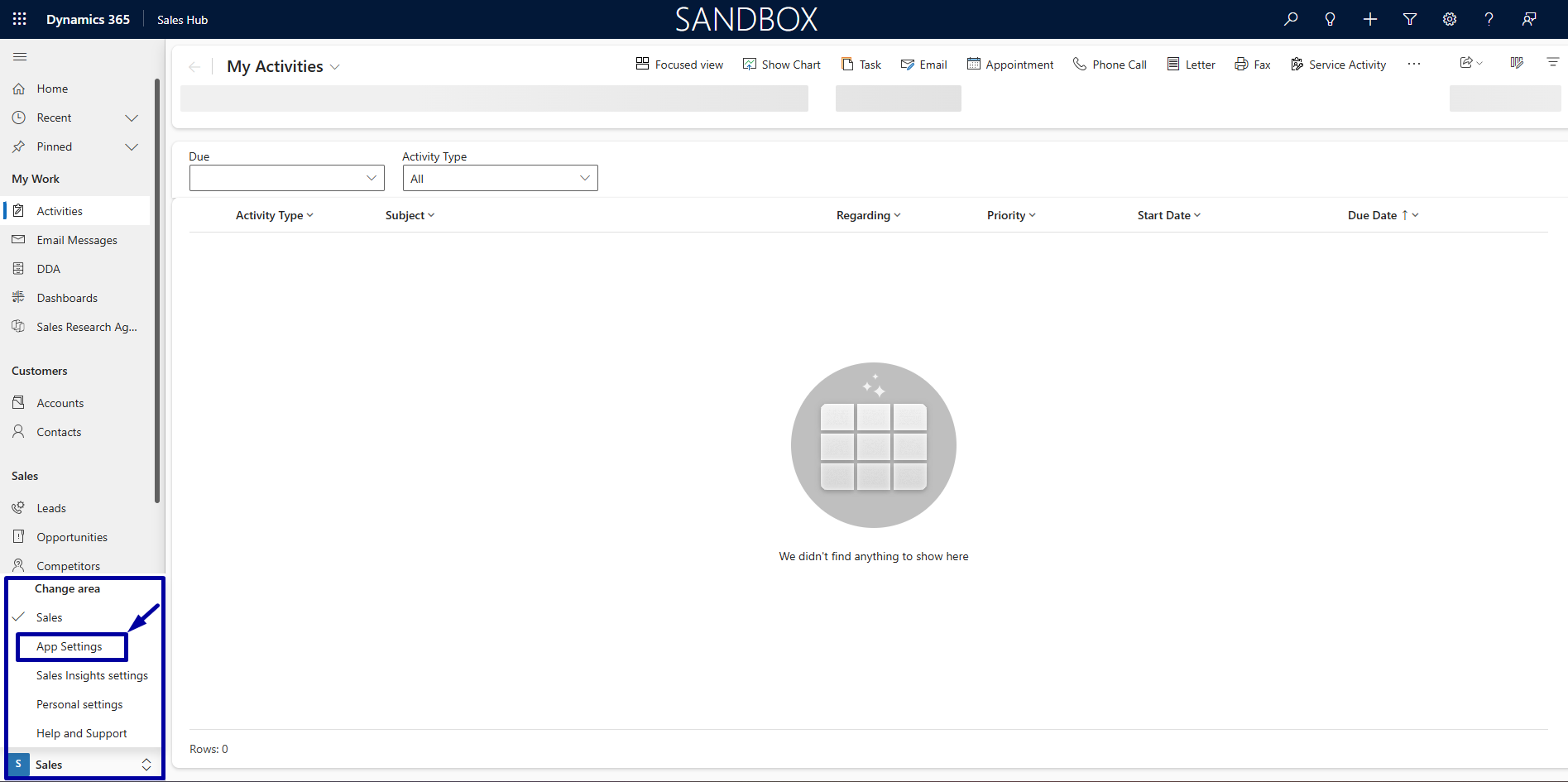
Task: Collapse the sidebar with hamburger icon
Action: click(x=20, y=56)
